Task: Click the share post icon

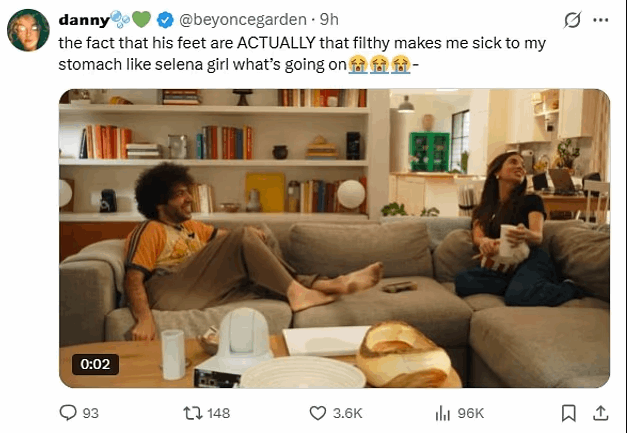Action: (601, 413)
